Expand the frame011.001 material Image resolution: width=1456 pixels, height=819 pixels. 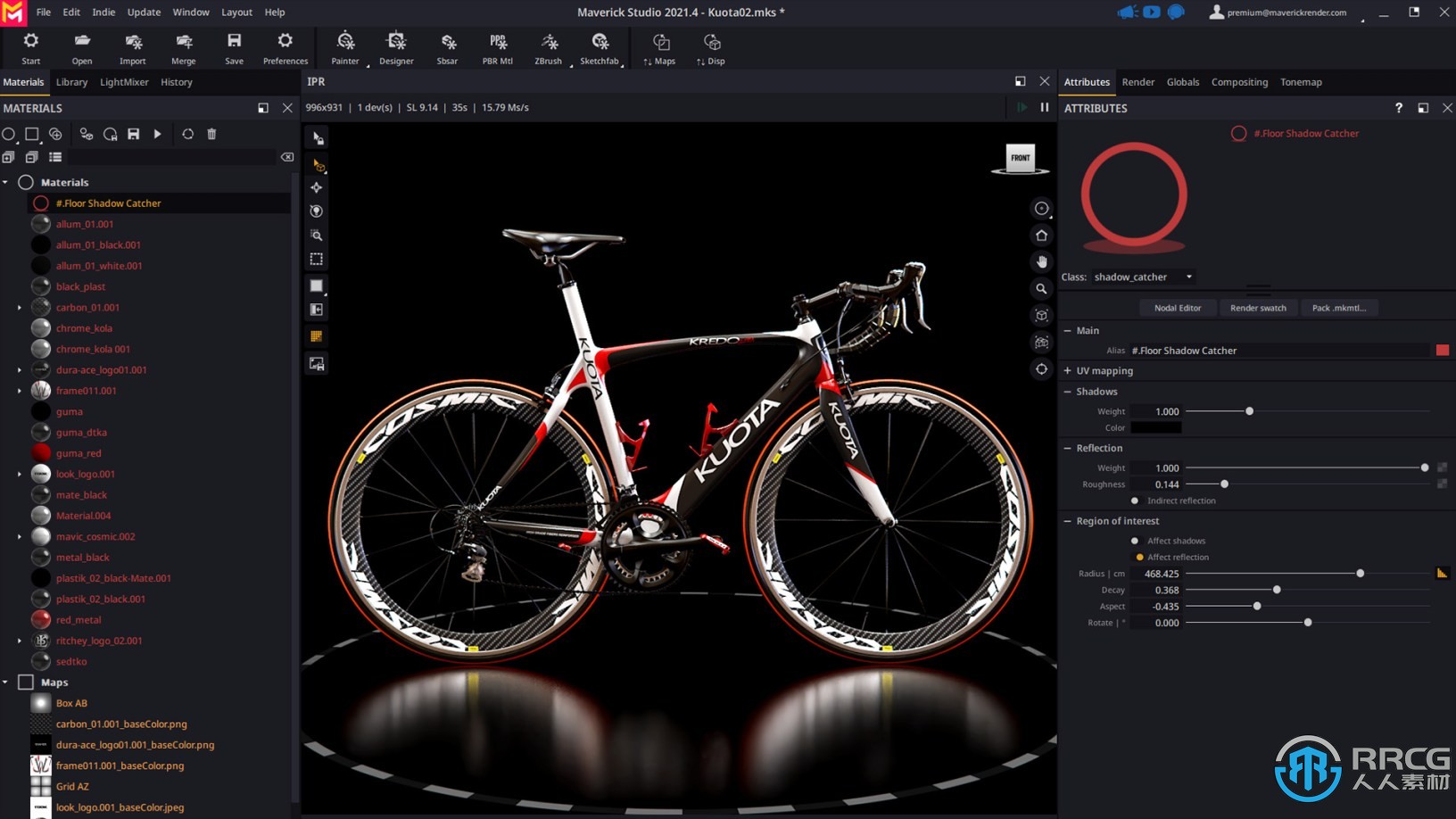click(20, 391)
